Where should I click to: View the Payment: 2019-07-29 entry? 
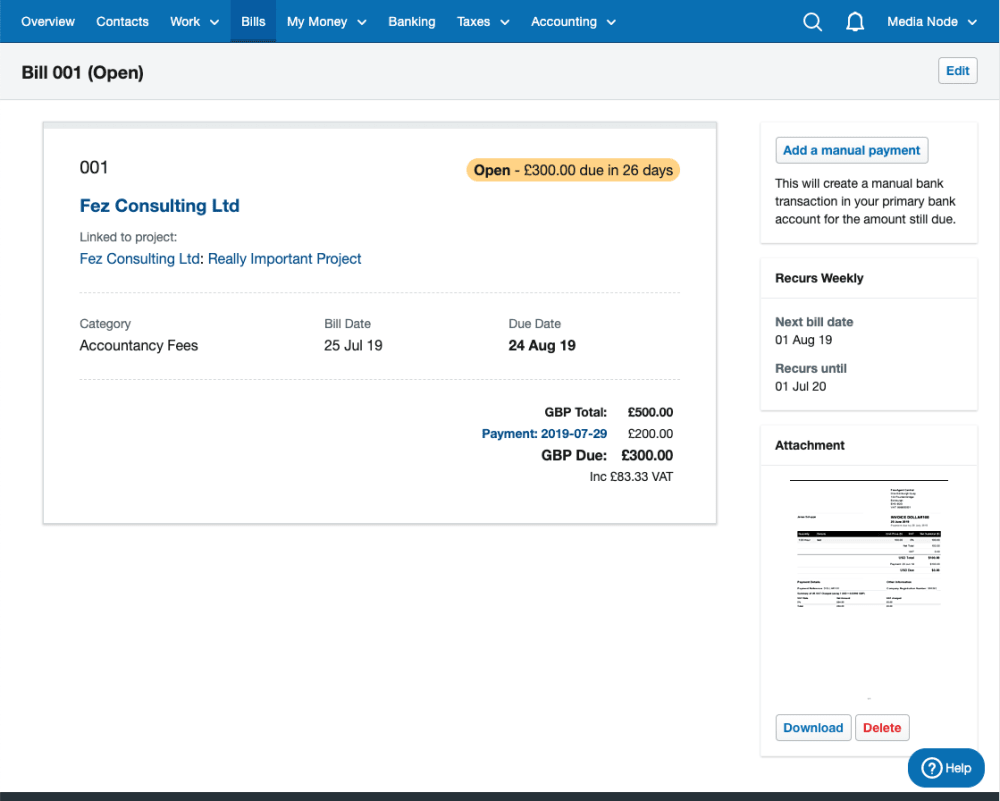pos(544,434)
